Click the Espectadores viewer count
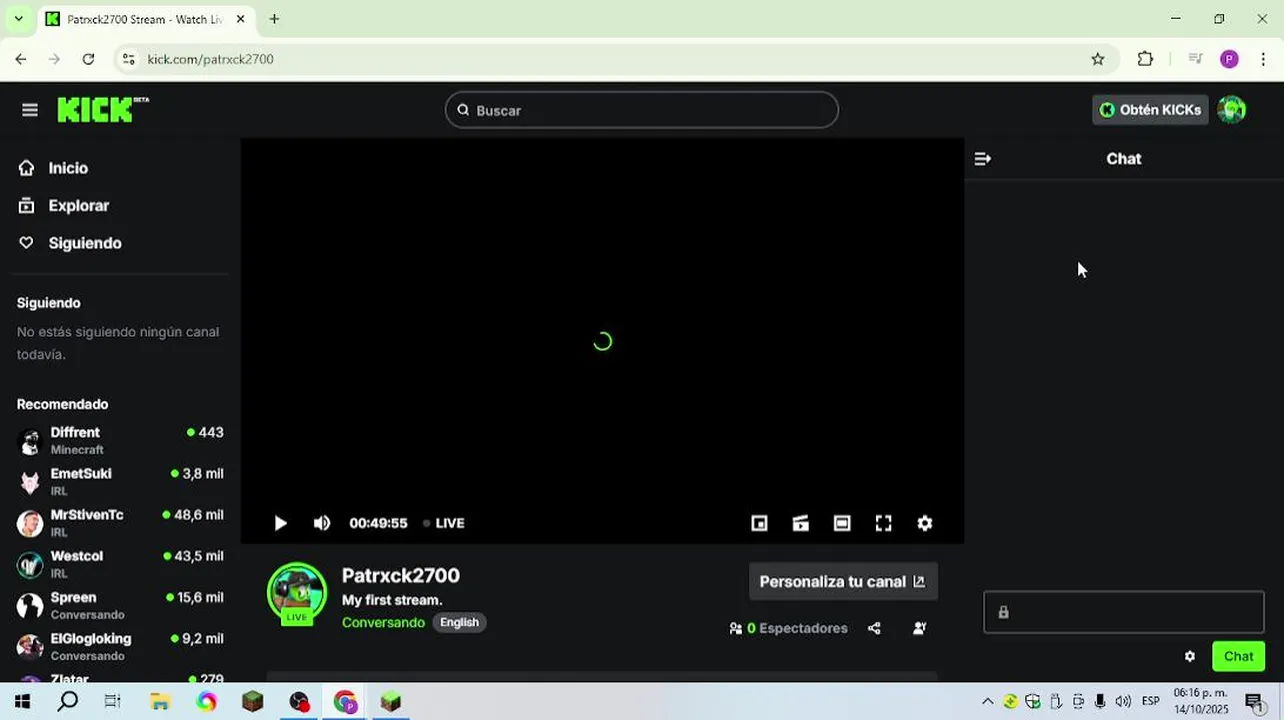This screenshot has height=720, width=1284. coord(789,628)
